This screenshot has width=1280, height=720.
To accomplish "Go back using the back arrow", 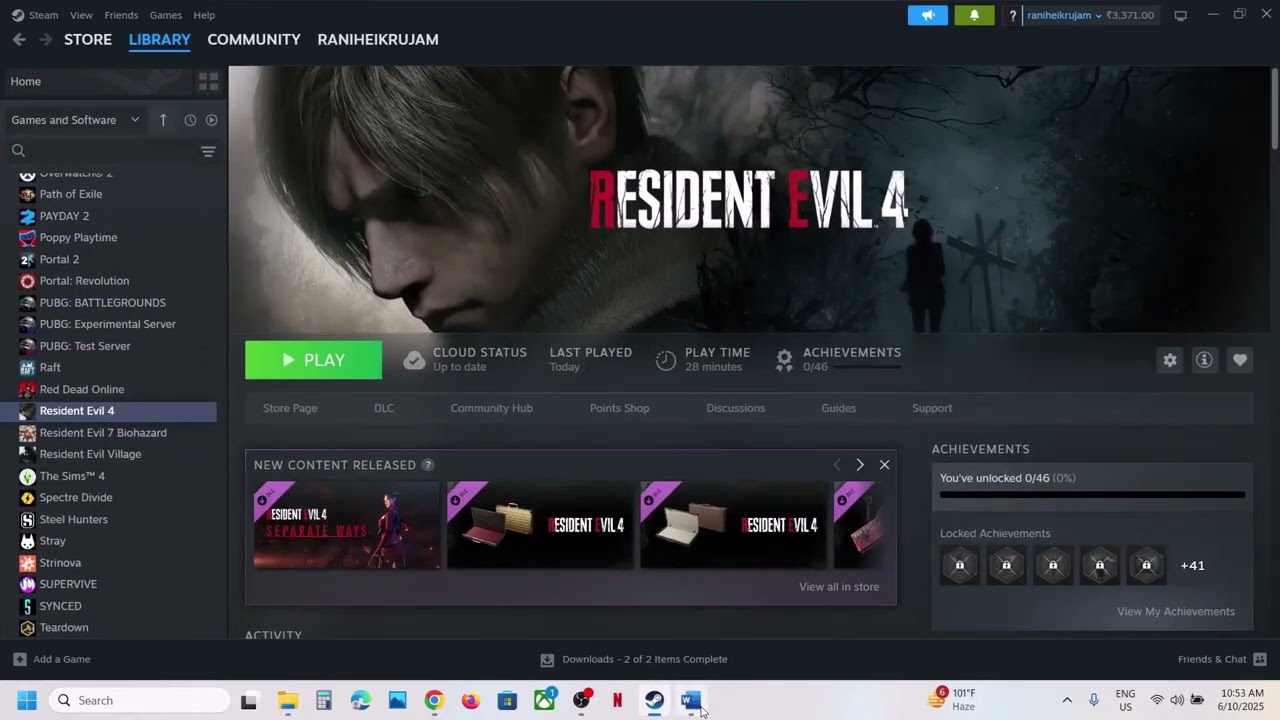I will click(x=19, y=39).
